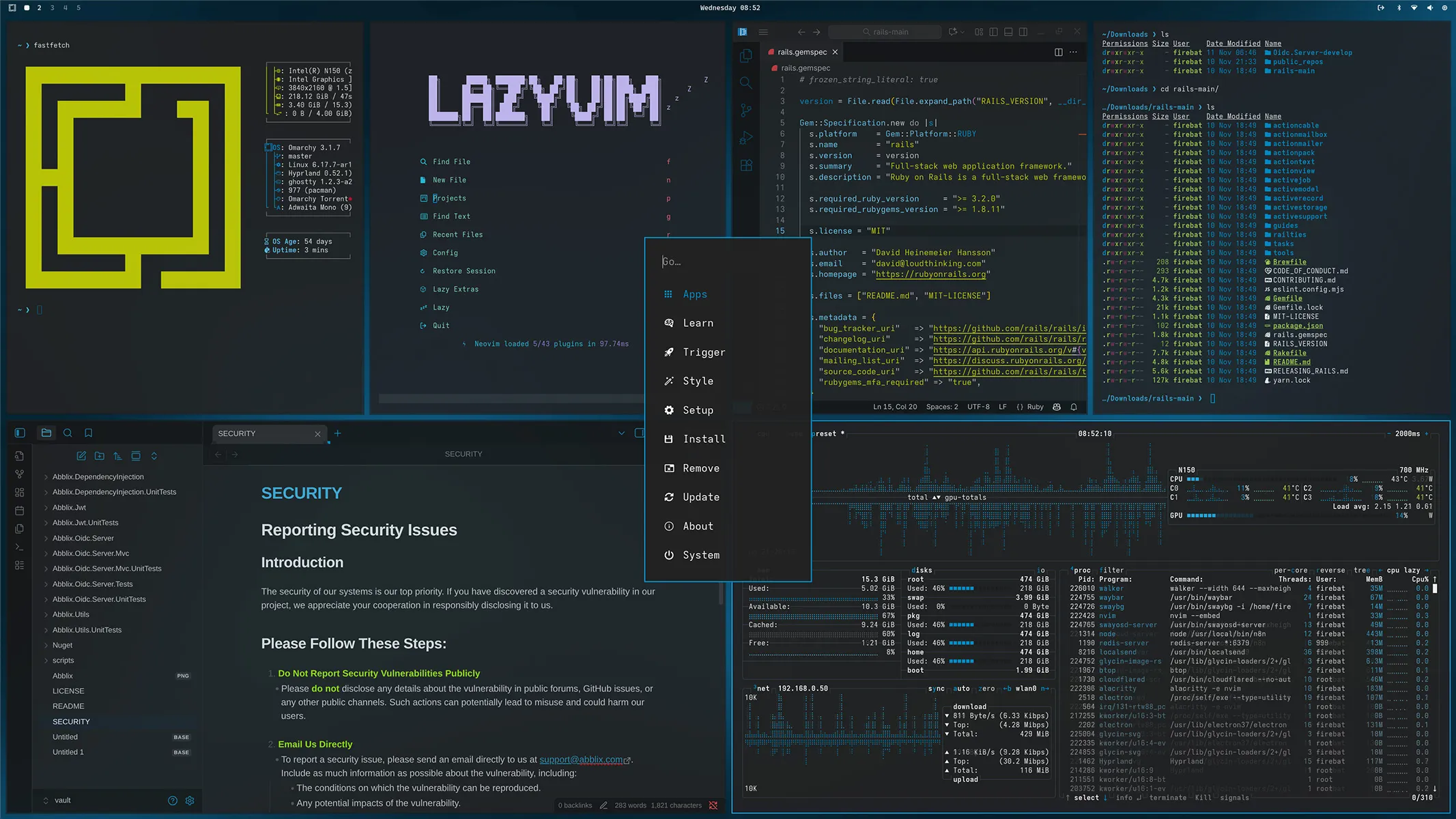The width and height of the screenshot is (1456, 819).
Task: Open Obsidian bookmarks sidebar tab
Action: pyautogui.click(x=88, y=433)
